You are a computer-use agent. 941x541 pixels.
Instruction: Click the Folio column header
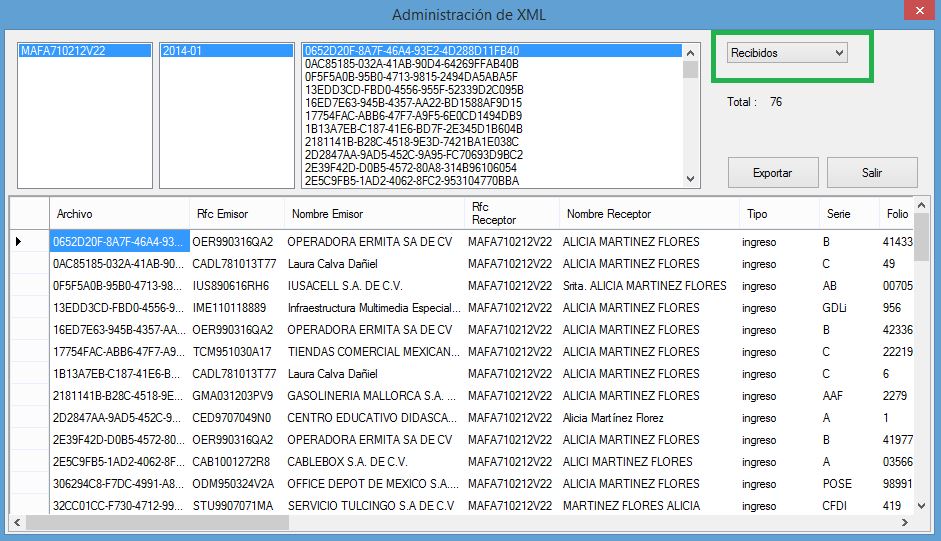(x=897, y=214)
